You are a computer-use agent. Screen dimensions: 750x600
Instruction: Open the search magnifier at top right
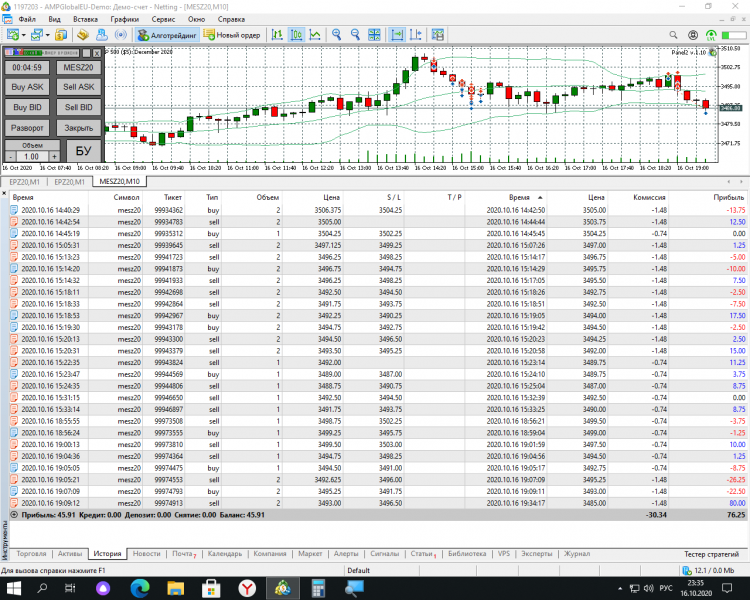pyautogui.click(x=673, y=35)
